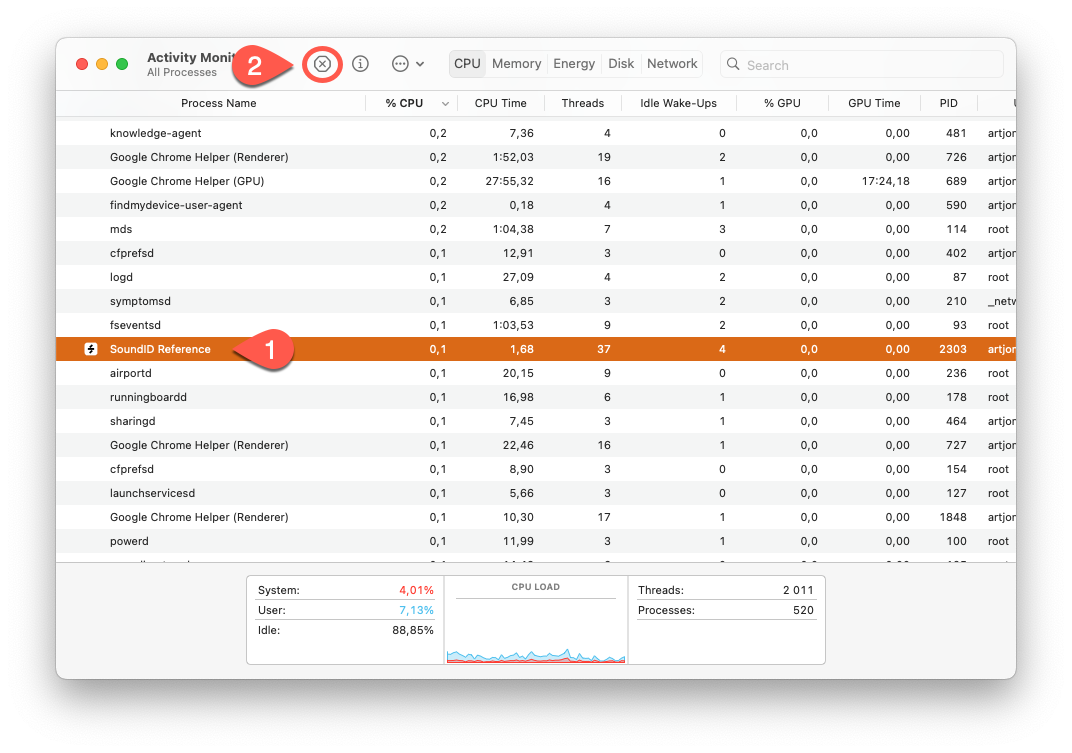Click the Processes total 520
Image resolution: width=1072 pixels, height=753 pixels.
click(x=803, y=610)
